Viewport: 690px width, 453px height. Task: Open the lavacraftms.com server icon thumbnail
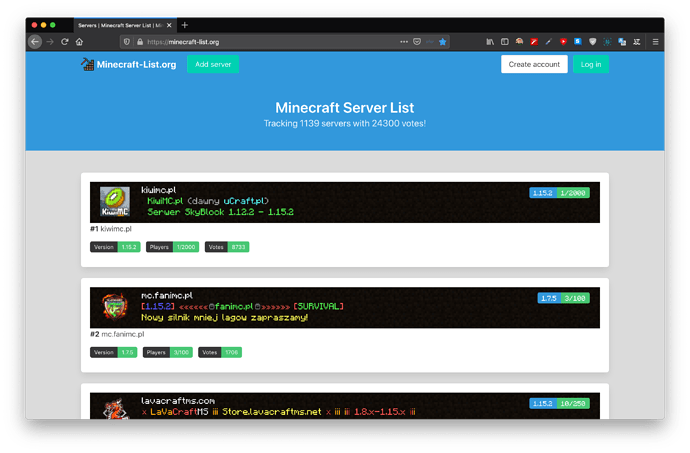[115, 408]
